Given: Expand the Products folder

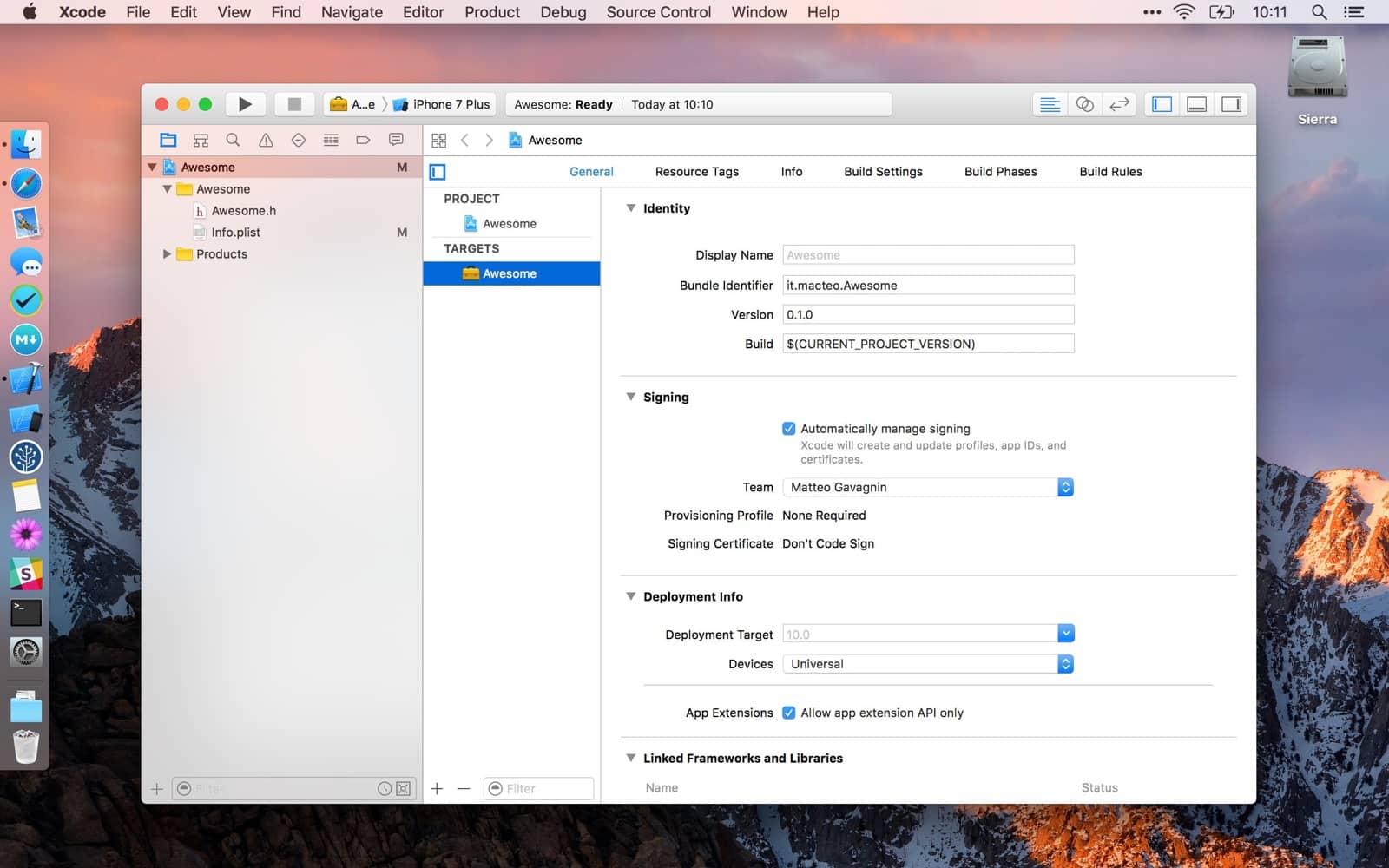Looking at the screenshot, I should pos(167,254).
